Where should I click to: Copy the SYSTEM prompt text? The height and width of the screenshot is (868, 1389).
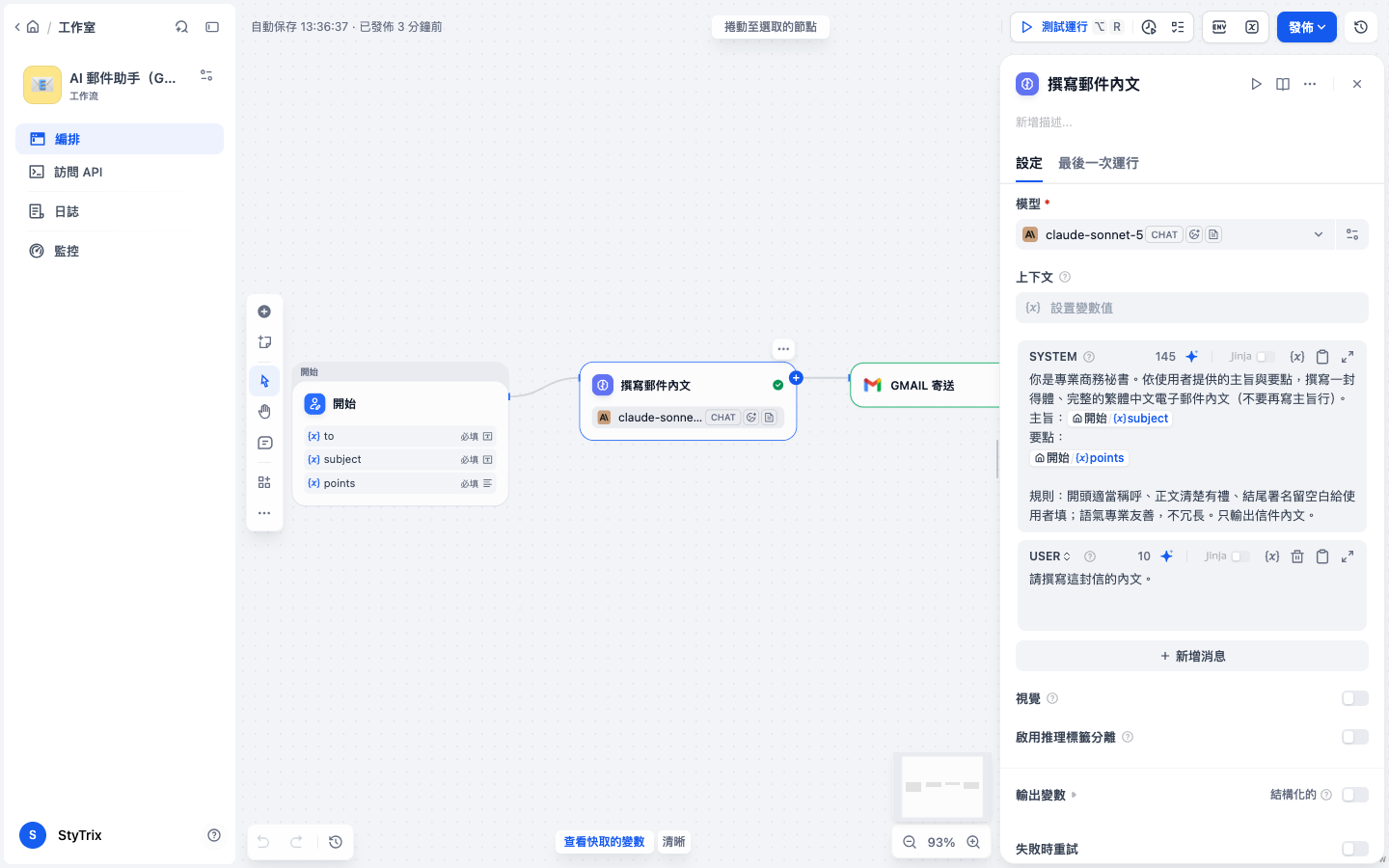[1322, 356]
